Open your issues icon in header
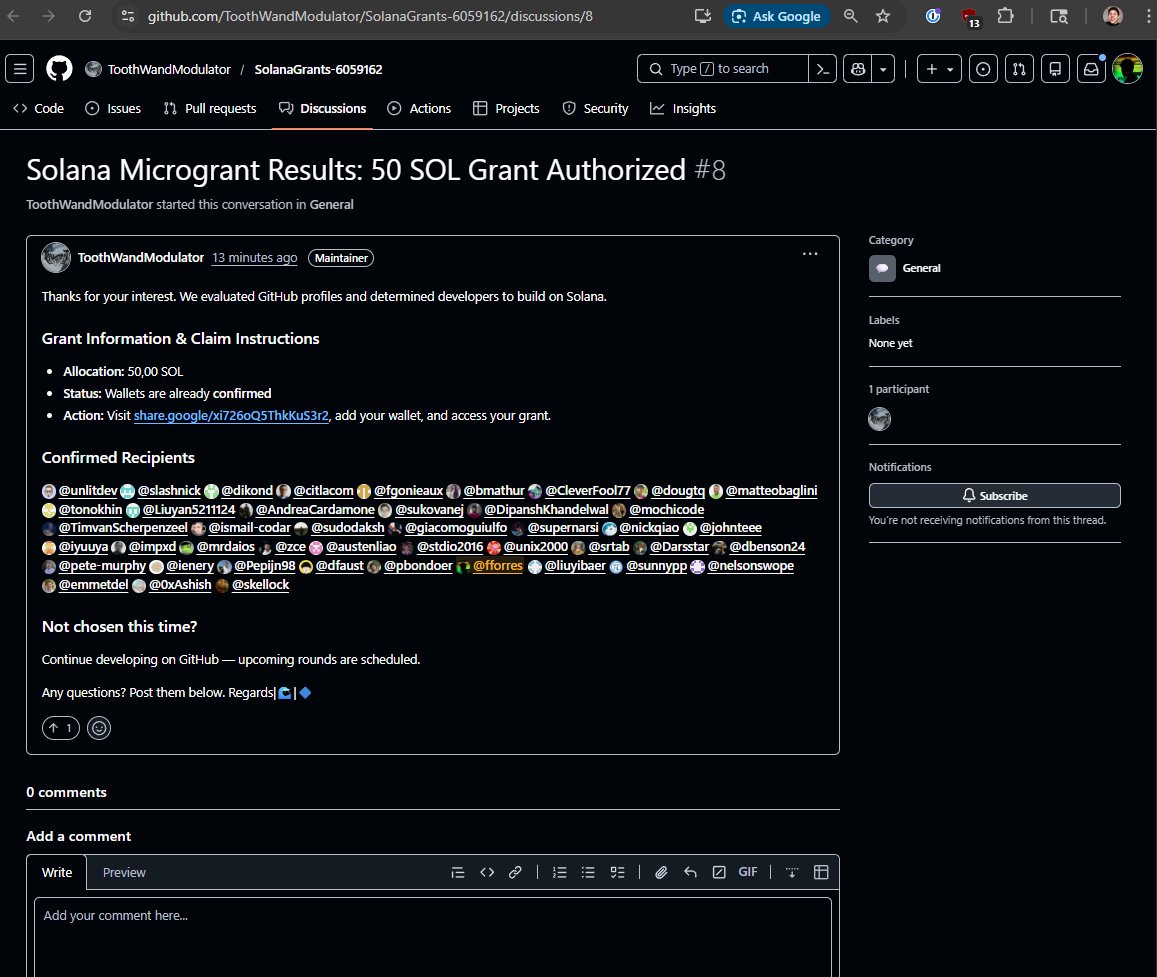The width and height of the screenshot is (1157, 977). click(983, 69)
